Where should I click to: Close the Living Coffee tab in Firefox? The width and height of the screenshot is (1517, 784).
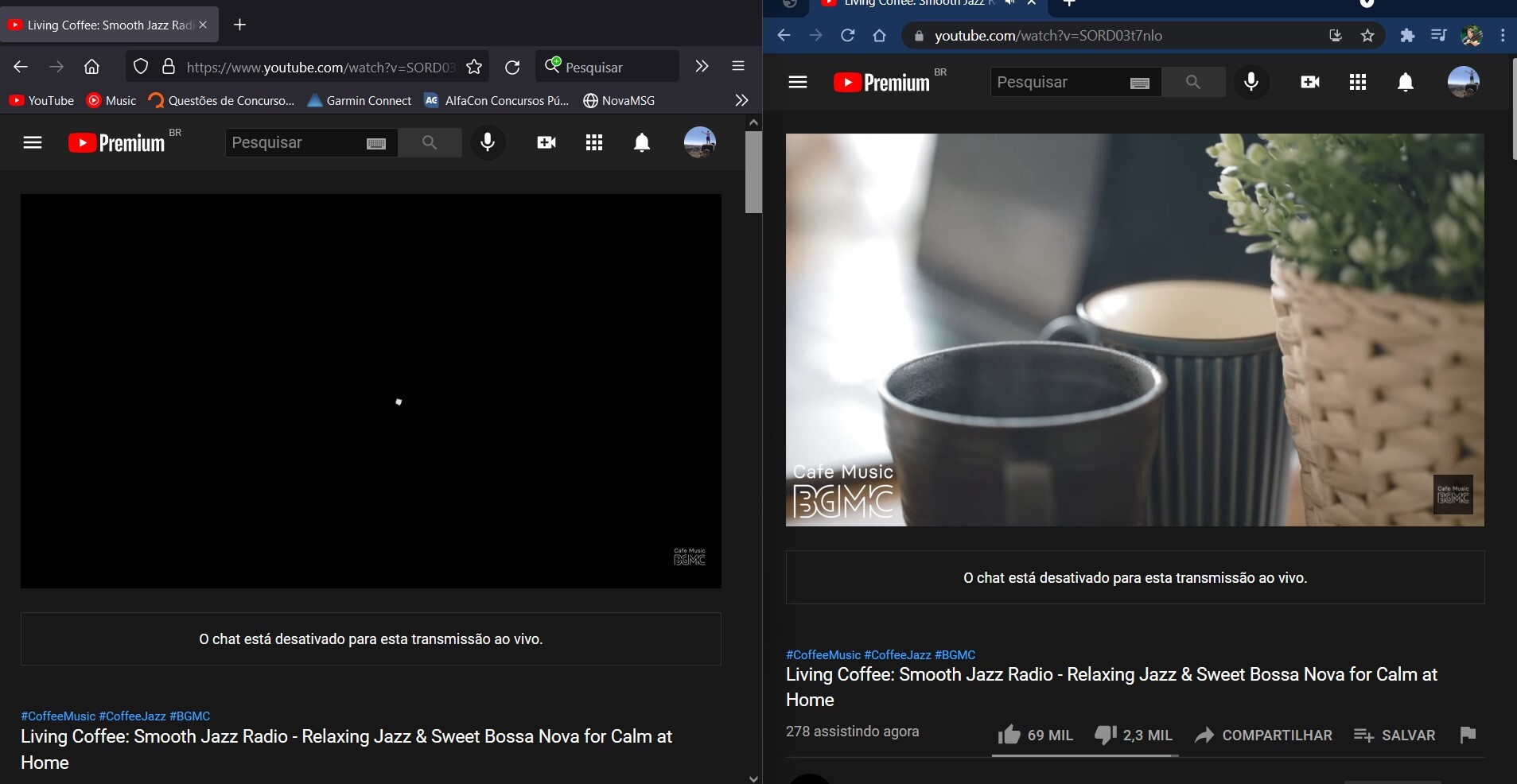pos(203,25)
